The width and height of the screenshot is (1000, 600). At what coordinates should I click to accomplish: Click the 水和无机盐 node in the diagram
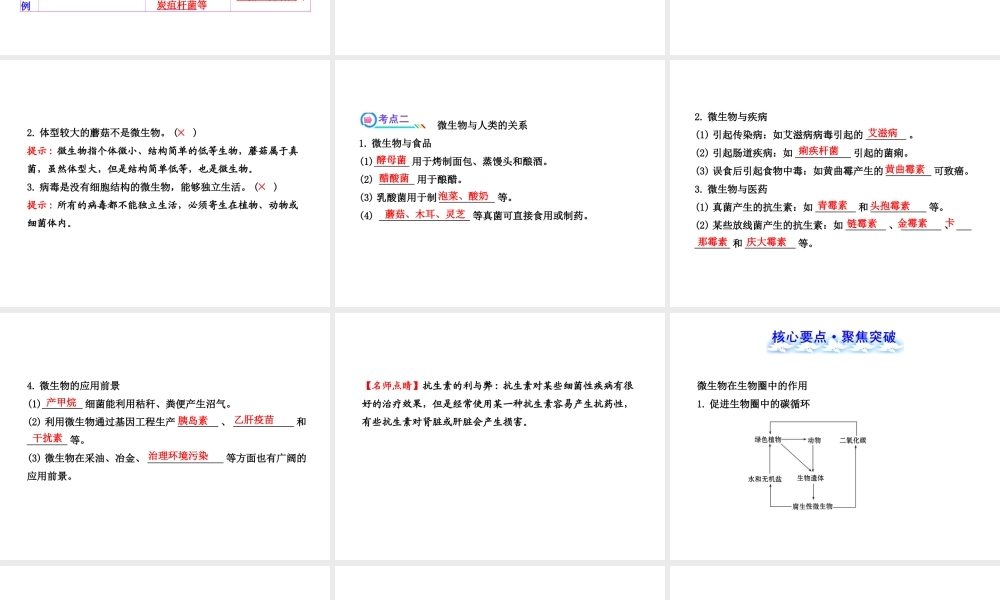click(765, 478)
